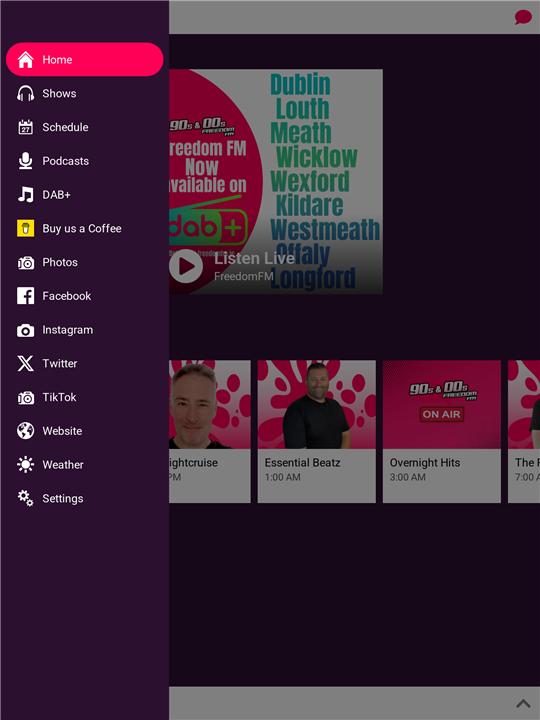Open the Essential Beatz show card
The width and height of the screenshot is (540, 720).
pyautogui.click(x=316, y=431)
